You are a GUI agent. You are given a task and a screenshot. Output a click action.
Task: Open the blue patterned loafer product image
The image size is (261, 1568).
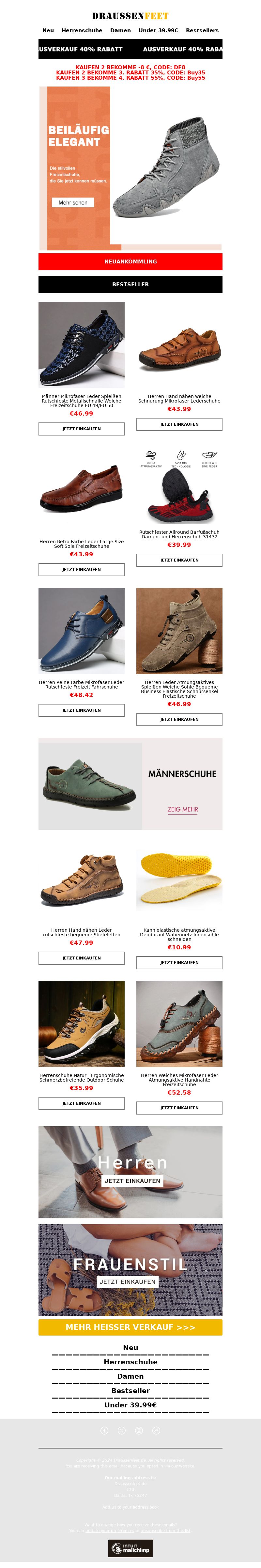[x=82, y=345]
